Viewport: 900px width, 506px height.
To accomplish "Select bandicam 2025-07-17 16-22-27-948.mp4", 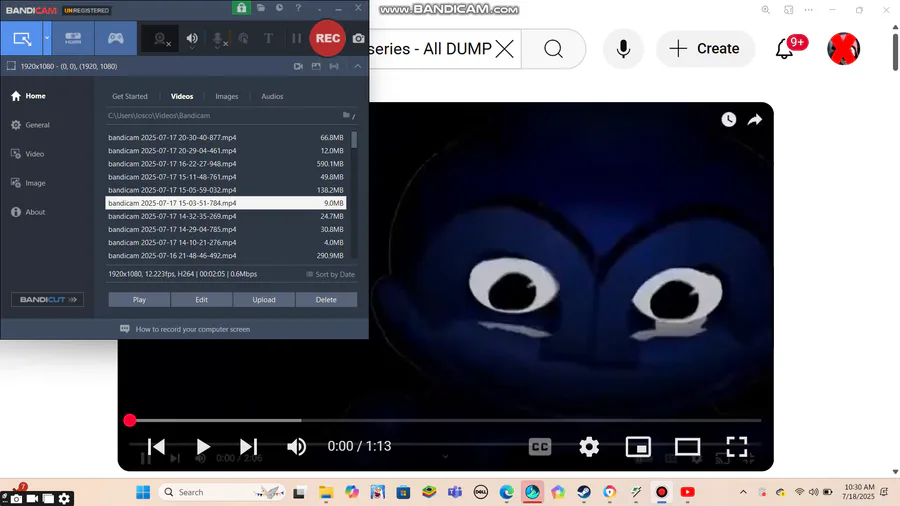I will click(226, 164).
